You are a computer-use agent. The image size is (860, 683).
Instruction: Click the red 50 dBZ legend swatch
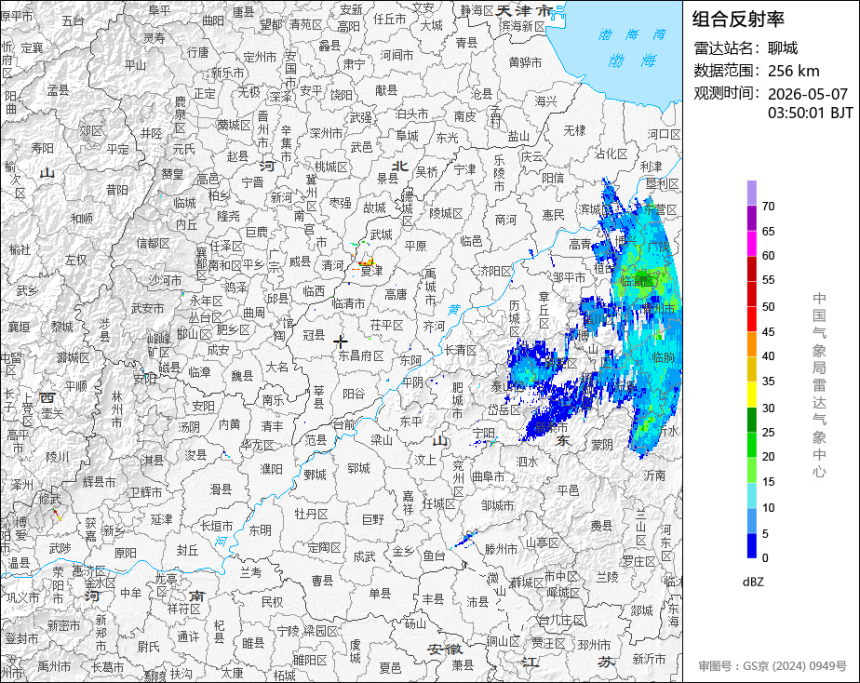pos(752,319)
